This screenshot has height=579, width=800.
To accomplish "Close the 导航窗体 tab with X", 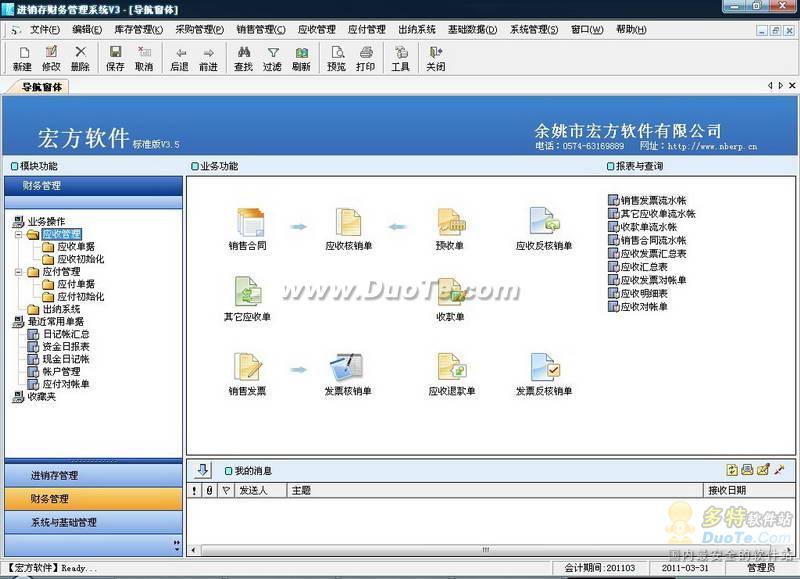I will coord(792,86).
